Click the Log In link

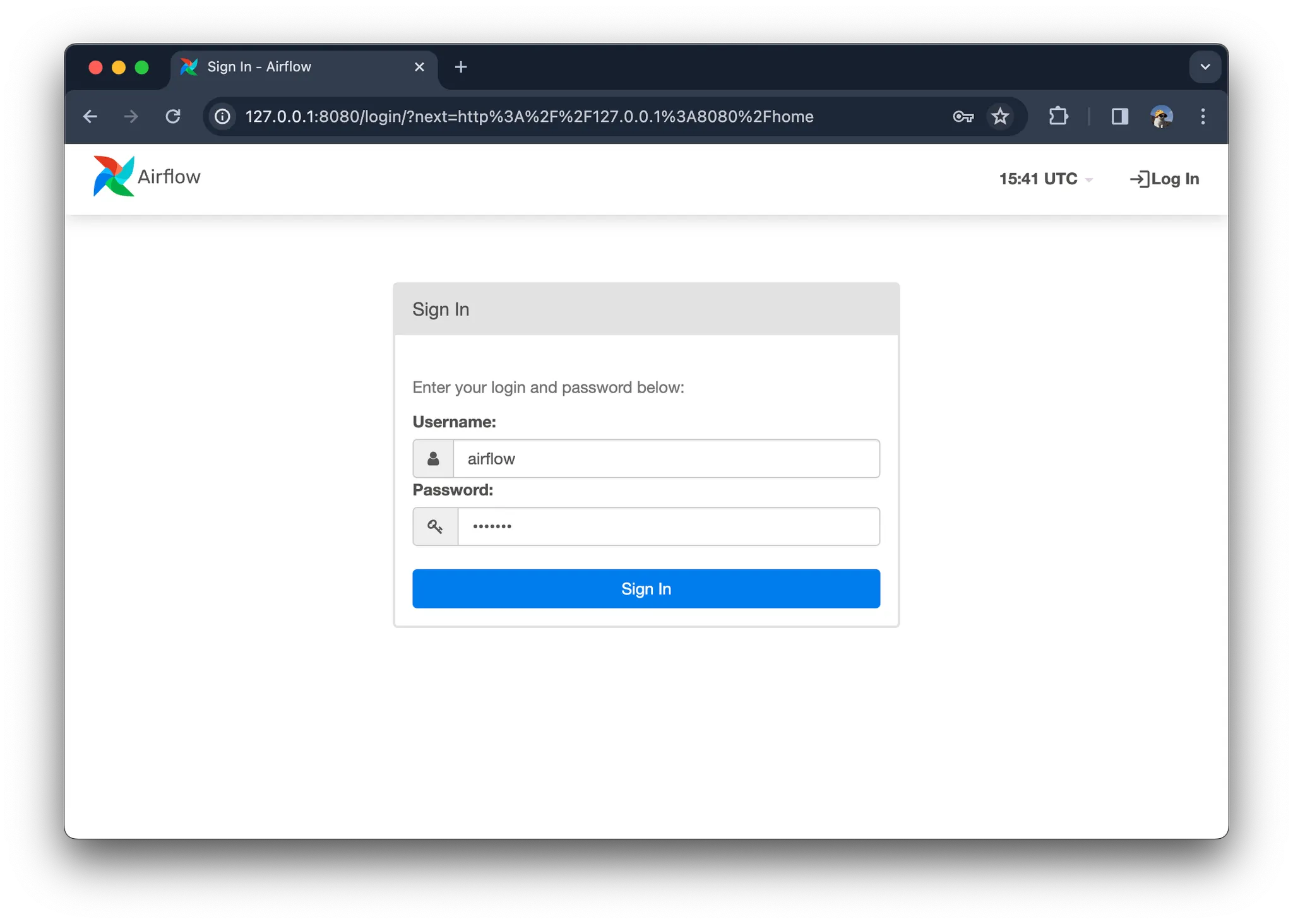pos(1164,179)
